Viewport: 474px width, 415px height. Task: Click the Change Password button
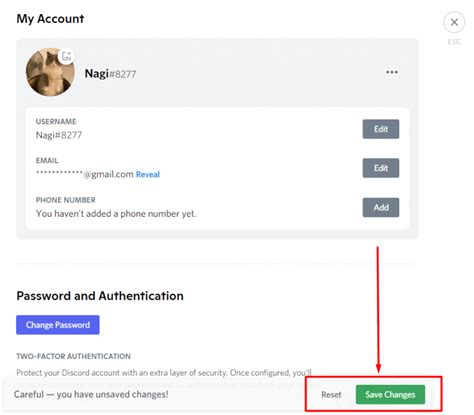[58, 325]
